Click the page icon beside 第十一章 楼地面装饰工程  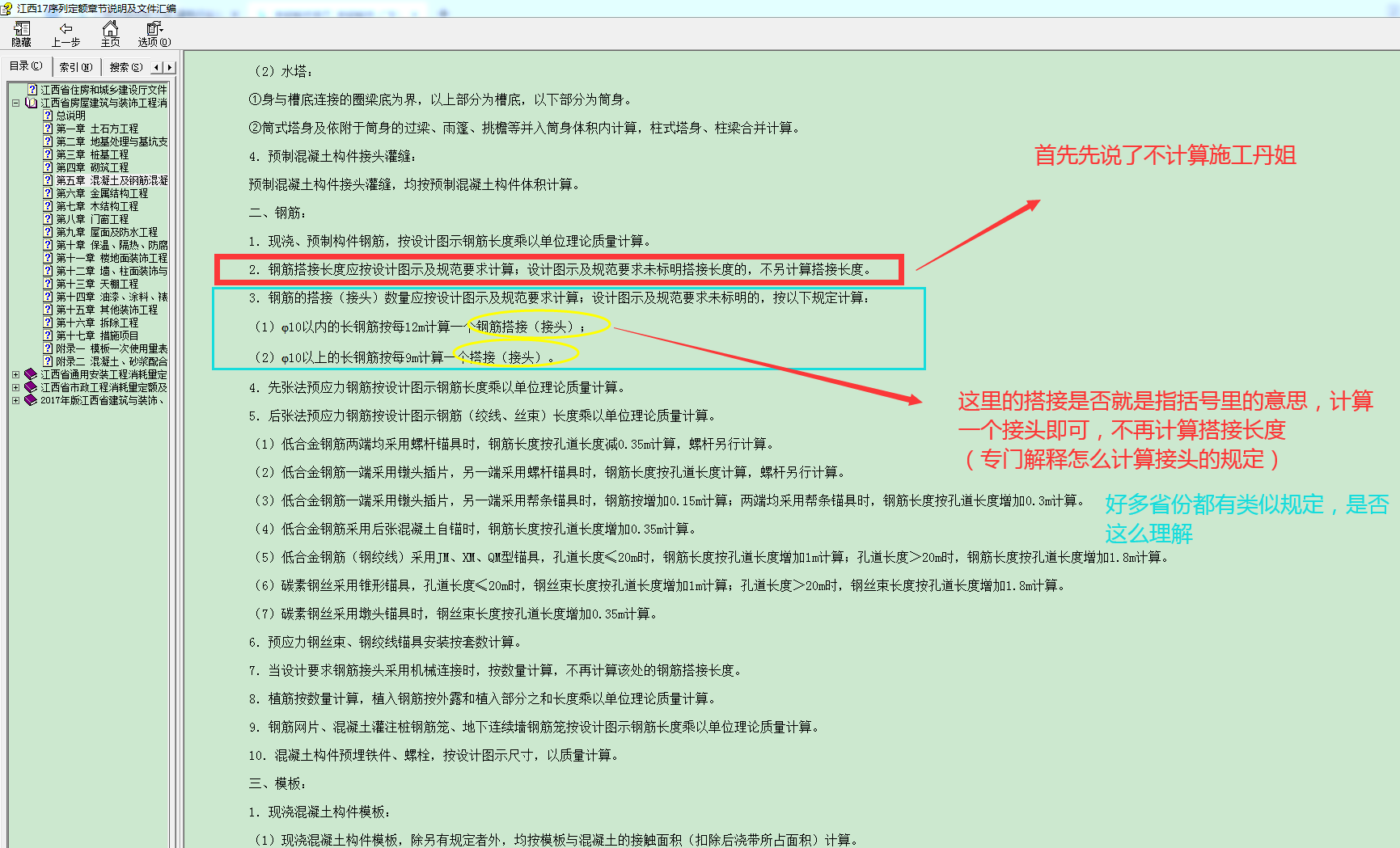(x=48, y=258)
